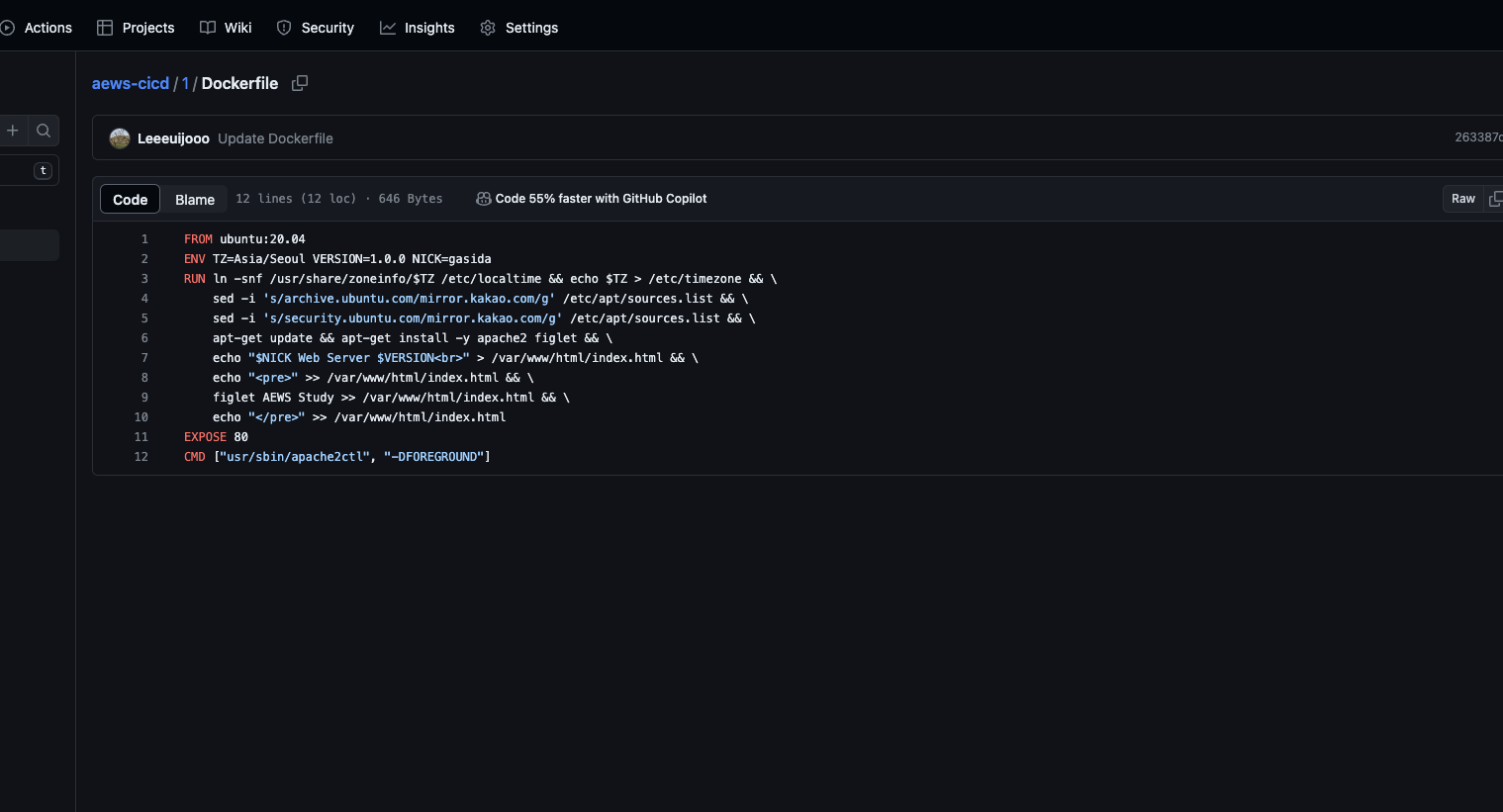Copy raw file contents icon
This screenshot has width=1503, height=812.
click(1495, 199)
